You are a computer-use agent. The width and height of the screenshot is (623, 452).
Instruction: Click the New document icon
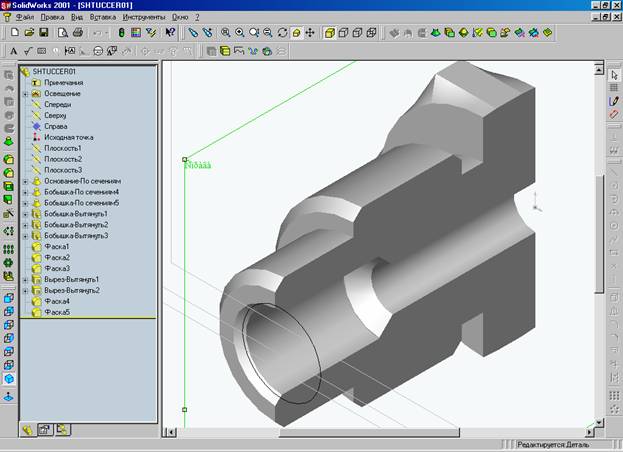pos(13,33)
